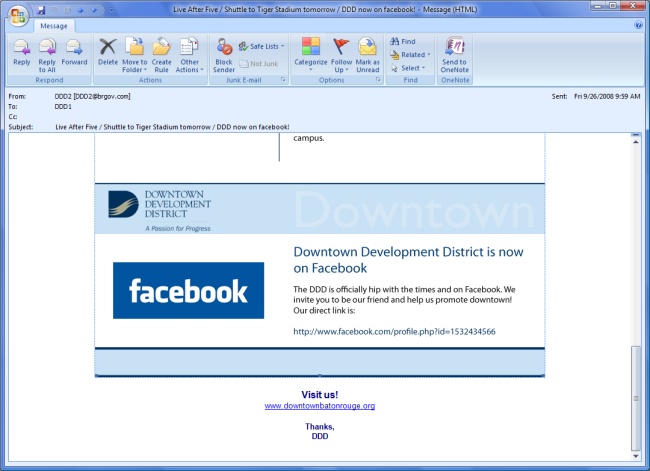Viewport: 650px width, 471px height.
Task: Open www.downtownbatonrouge.org link
Action: (x=319, y=406)
